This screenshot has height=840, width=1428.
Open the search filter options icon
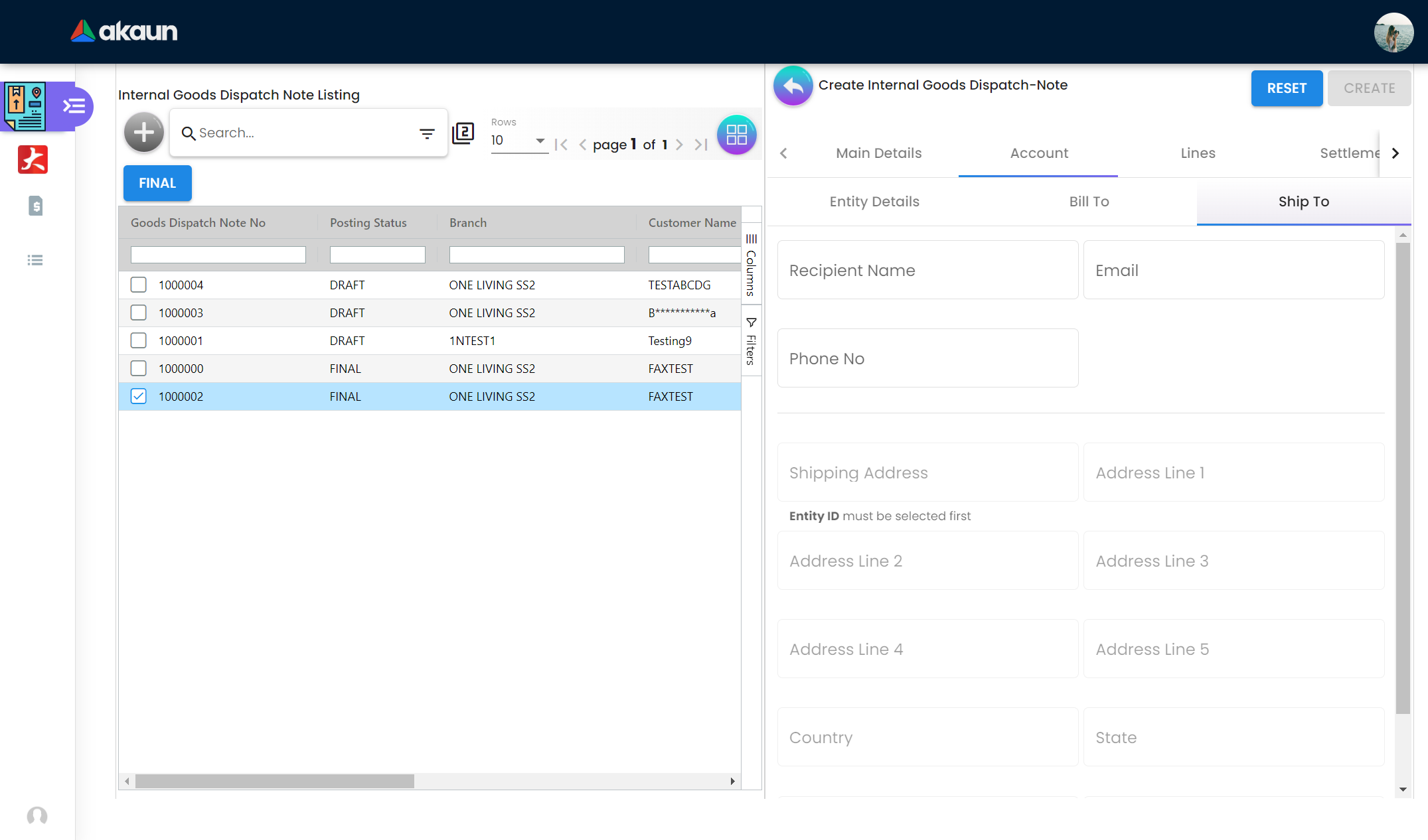coord(427,133)
